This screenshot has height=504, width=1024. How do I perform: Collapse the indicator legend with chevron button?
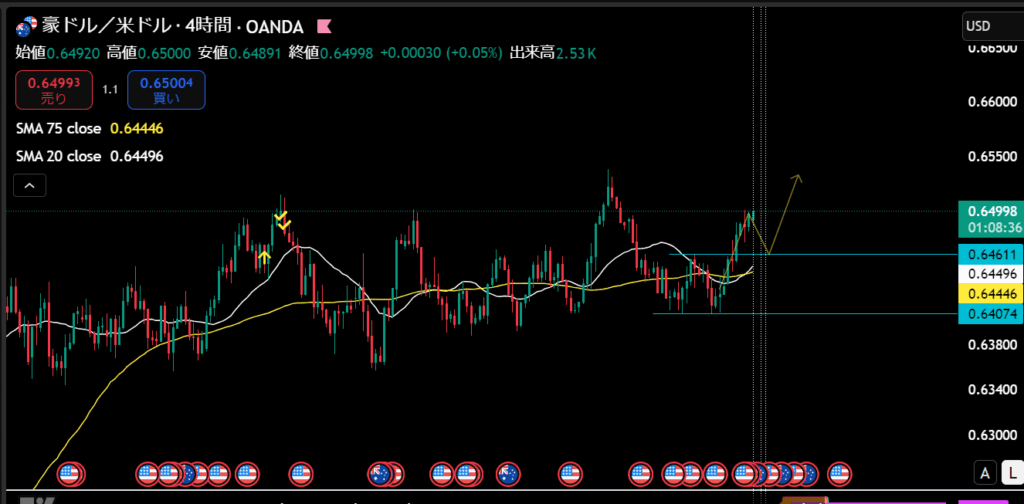[x=29, y=186]
